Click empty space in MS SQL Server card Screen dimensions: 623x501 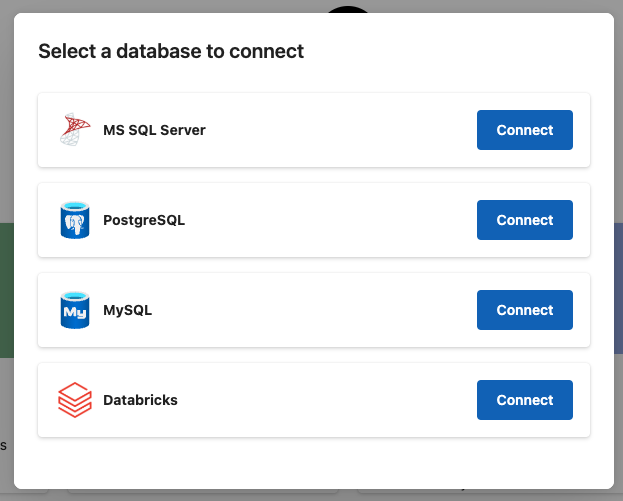click(x=340, y=130)
